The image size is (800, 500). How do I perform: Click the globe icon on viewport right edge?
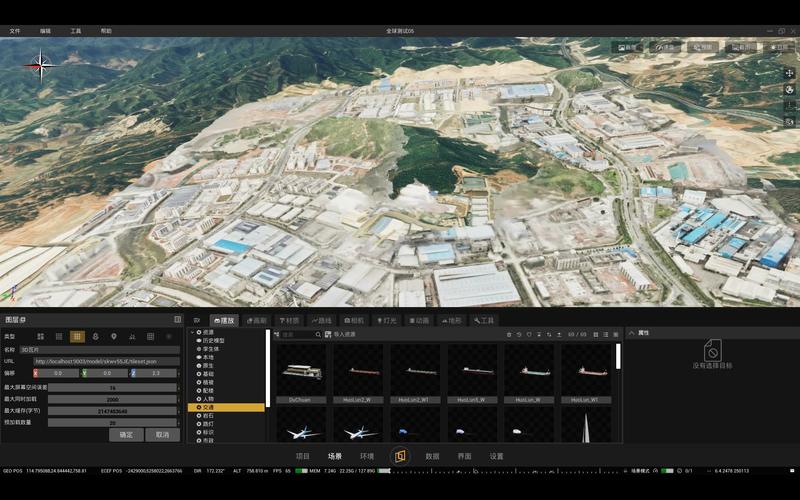789,90
